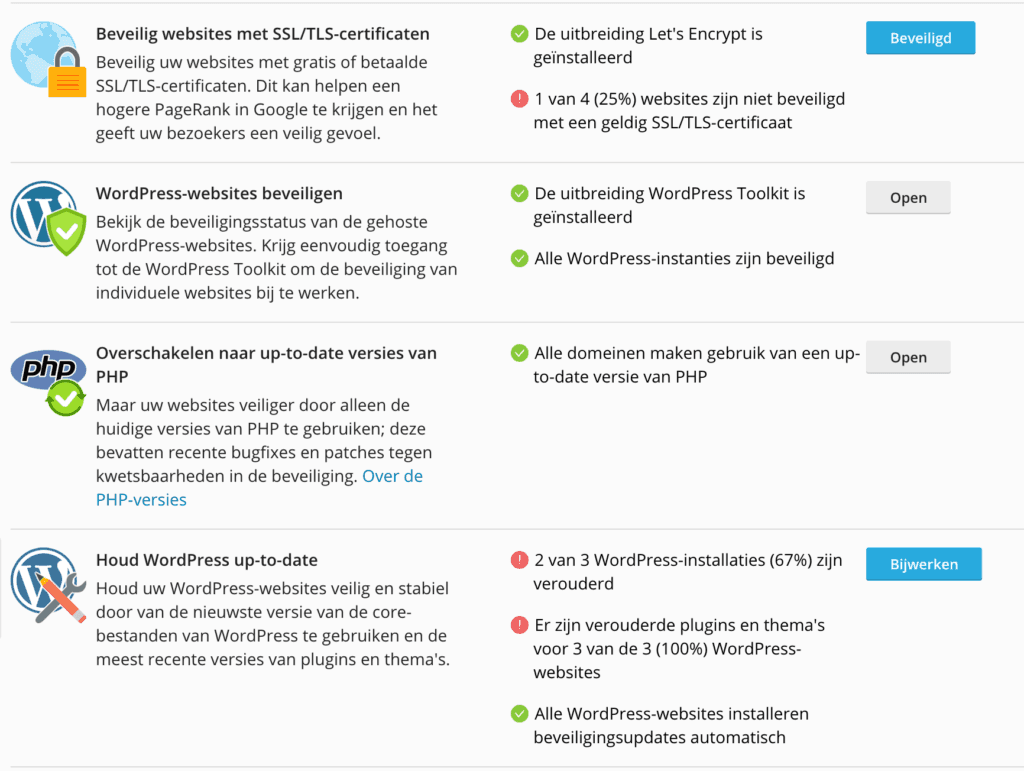Open the WordPress-websites beveiligen section
The width and height of the screenshot is (1024, 771).
[x=907, y=198]
